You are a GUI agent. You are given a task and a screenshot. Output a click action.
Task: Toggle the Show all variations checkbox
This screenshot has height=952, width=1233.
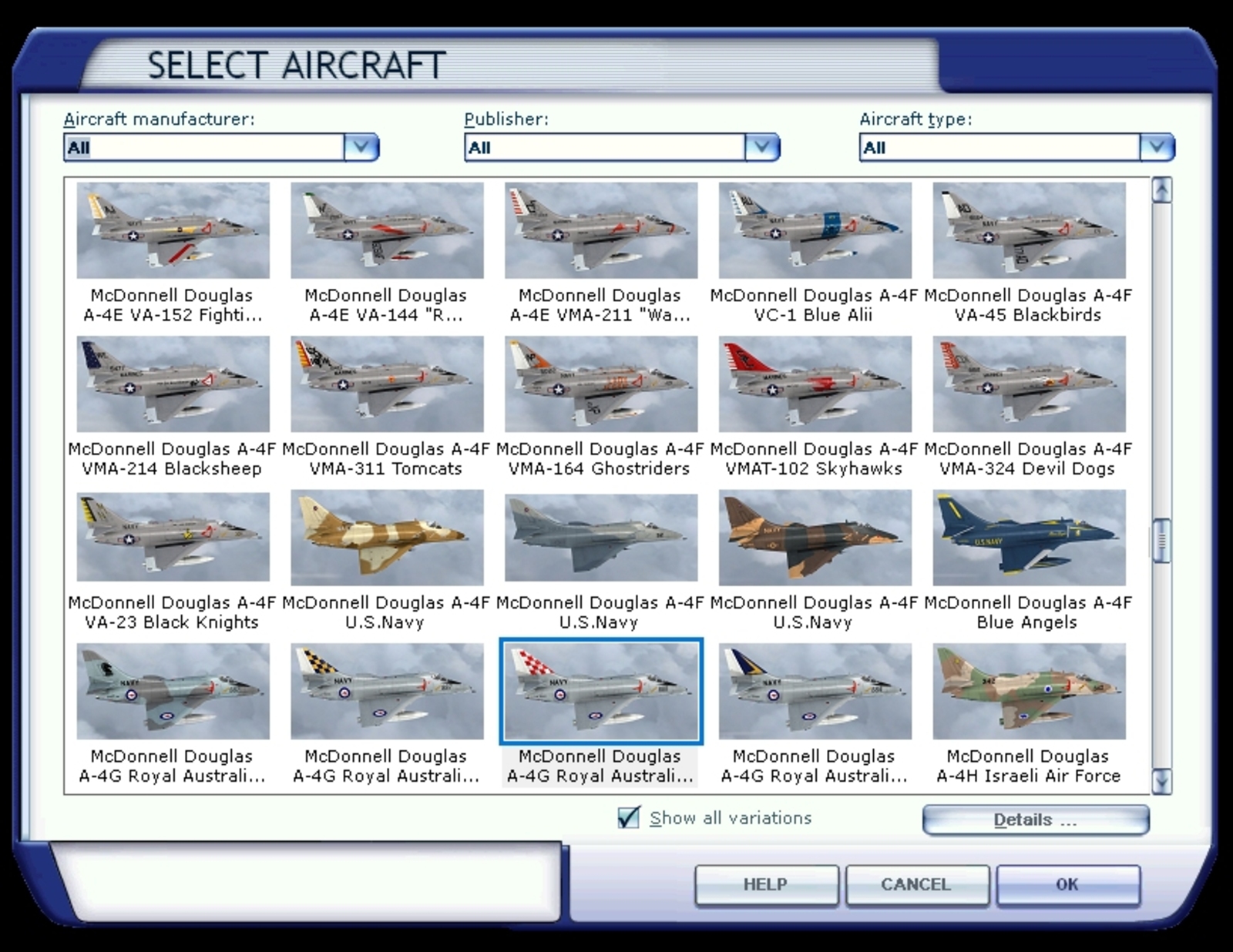point(629,817)
